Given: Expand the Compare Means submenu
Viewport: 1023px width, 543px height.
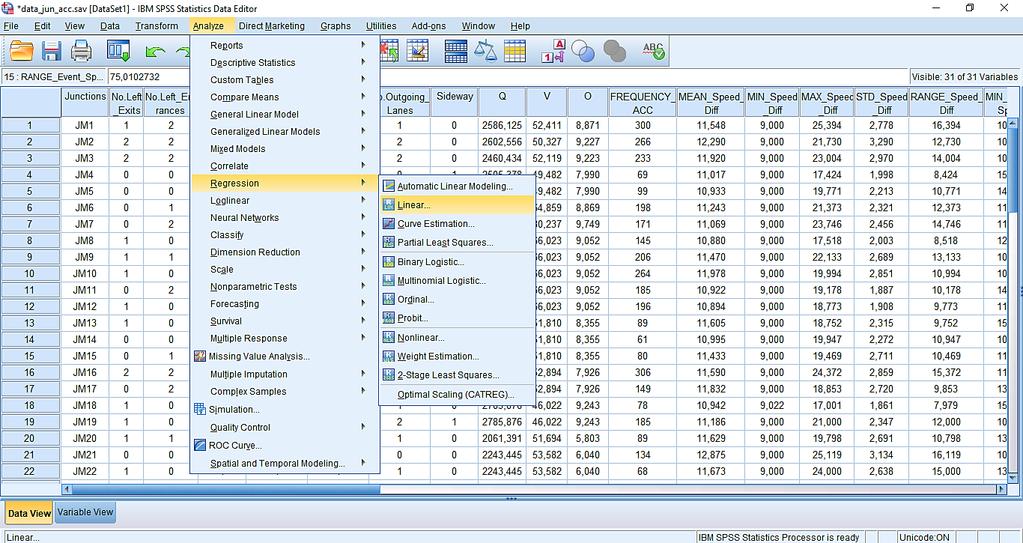Looking at the screenshot, I should (284, 97).
